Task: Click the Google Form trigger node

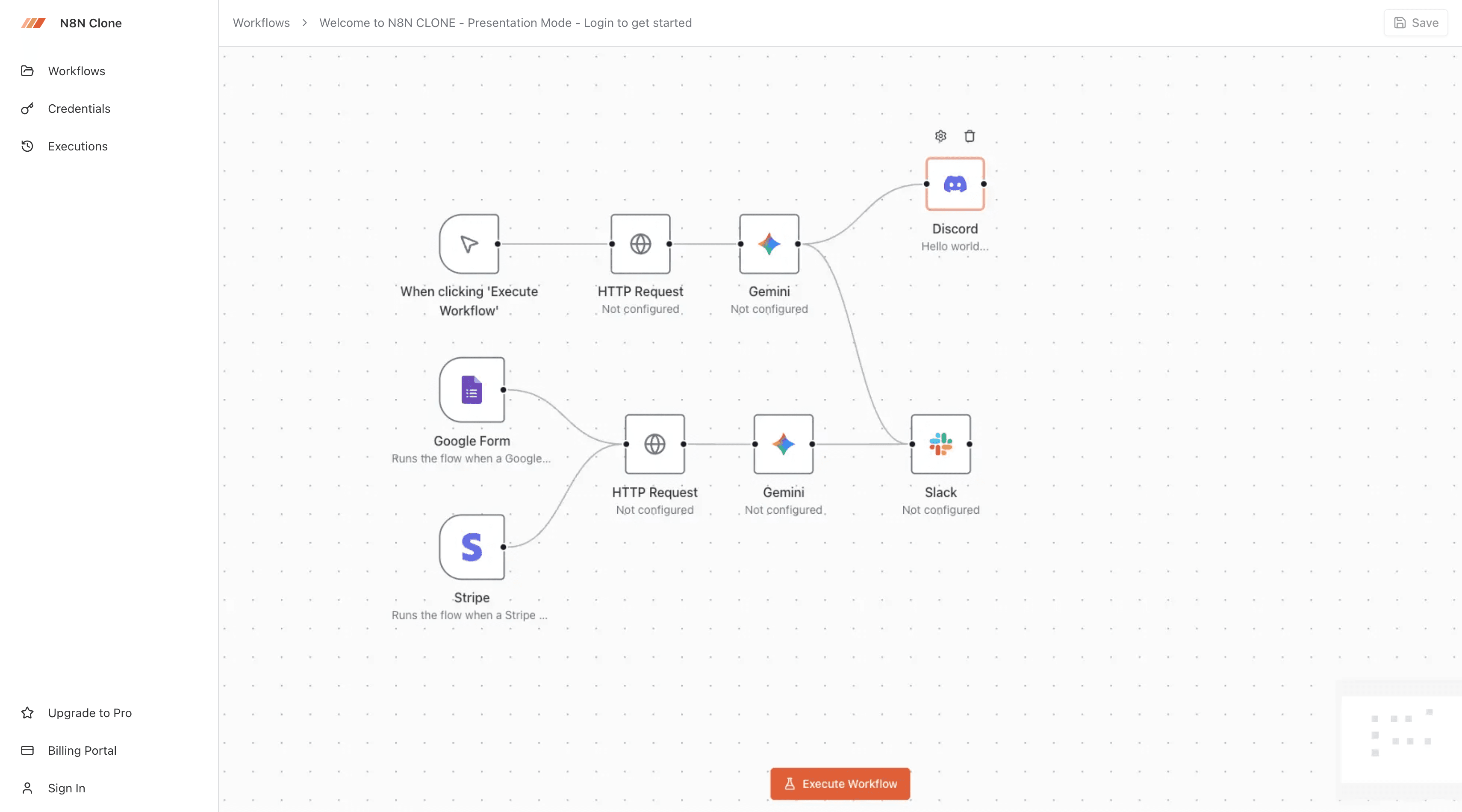Action: click(472, 390)
